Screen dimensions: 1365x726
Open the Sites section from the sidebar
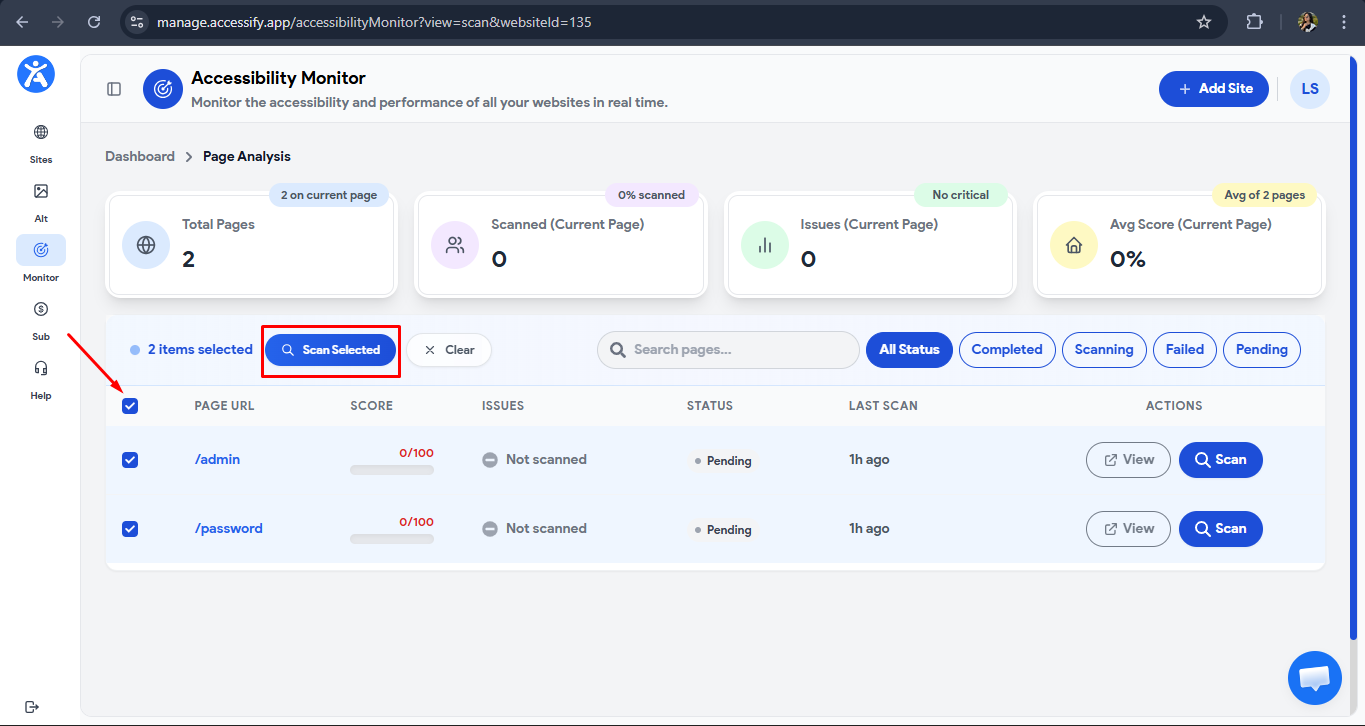40,140
